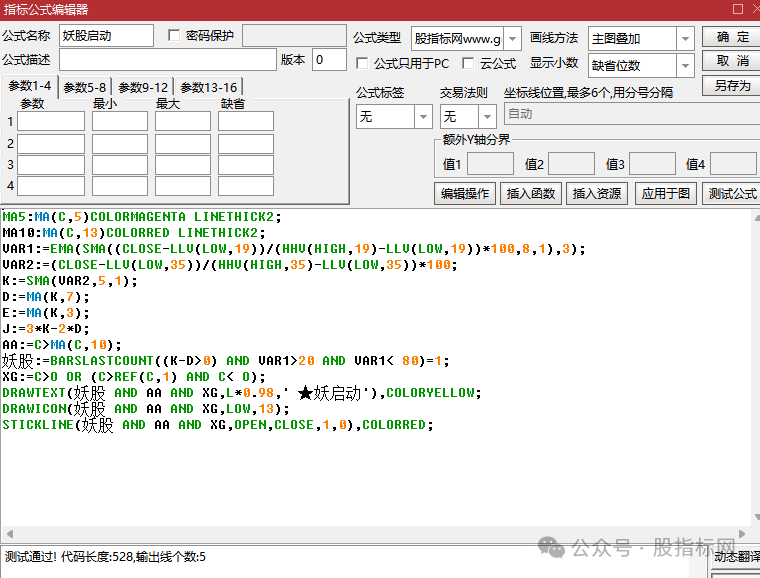The height and width of the screenshot is (578, 760).
Task: Click the J:=3*K-2*D line
Action: pyautogui.click(x=46, y=328)
